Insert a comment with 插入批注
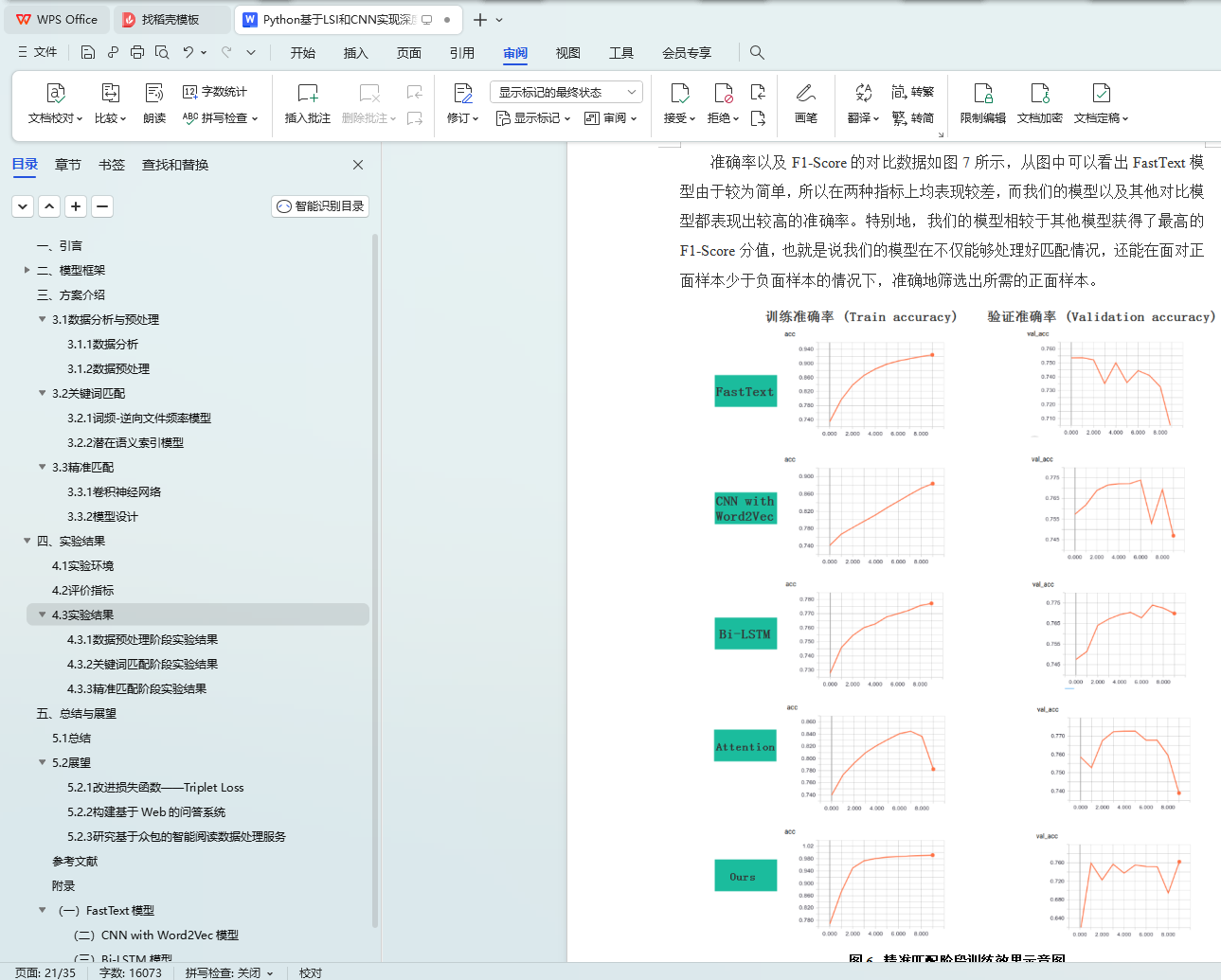The width and height of the screenshot is (1221, 980). (x=308, y=104)
